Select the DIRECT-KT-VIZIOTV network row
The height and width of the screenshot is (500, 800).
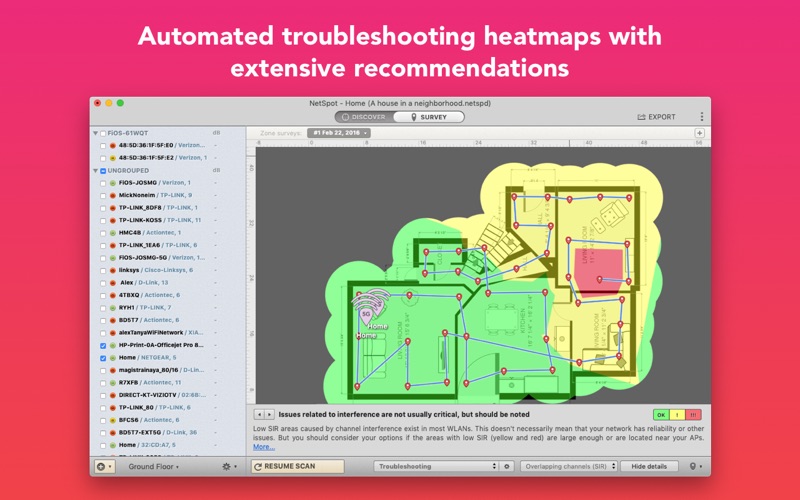point(167,395)
